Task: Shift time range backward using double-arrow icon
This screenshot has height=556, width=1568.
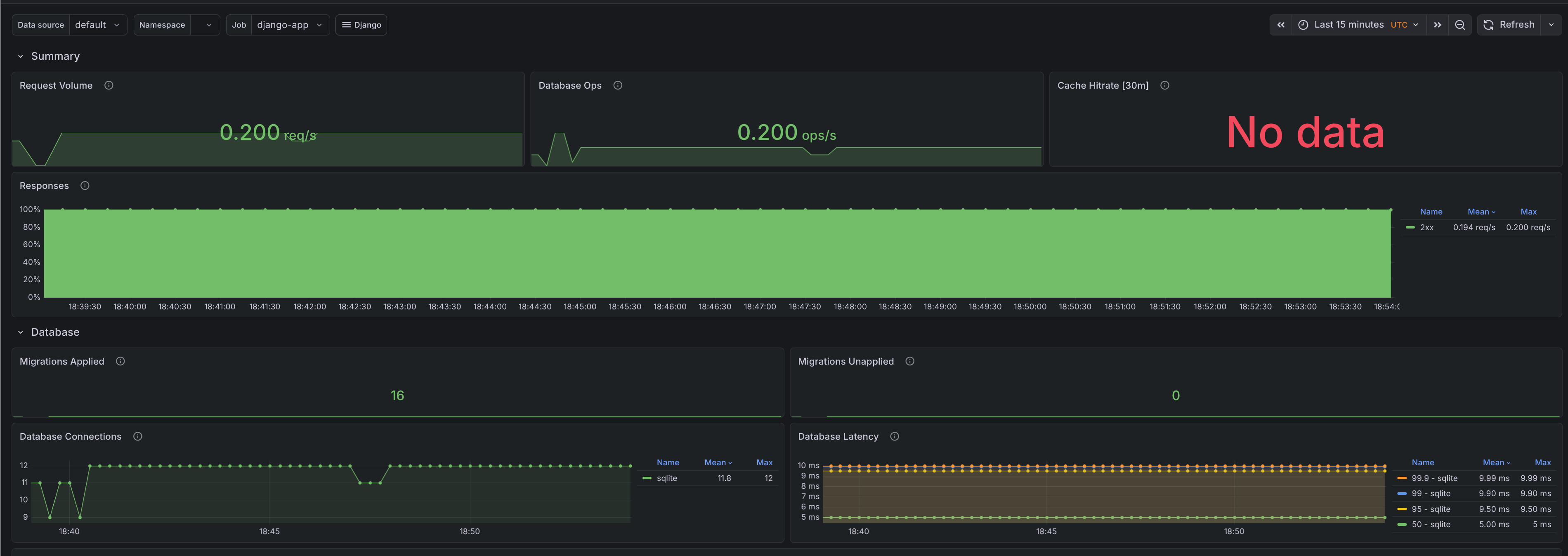Action: coord(1281,24)
